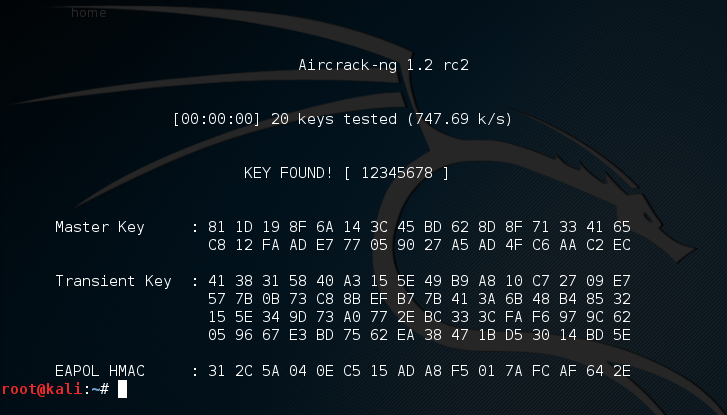This screenshot has width=727, height=415.
Task: Click the terminal cursor block after the prompt
Action: click(x=122, y=389)
